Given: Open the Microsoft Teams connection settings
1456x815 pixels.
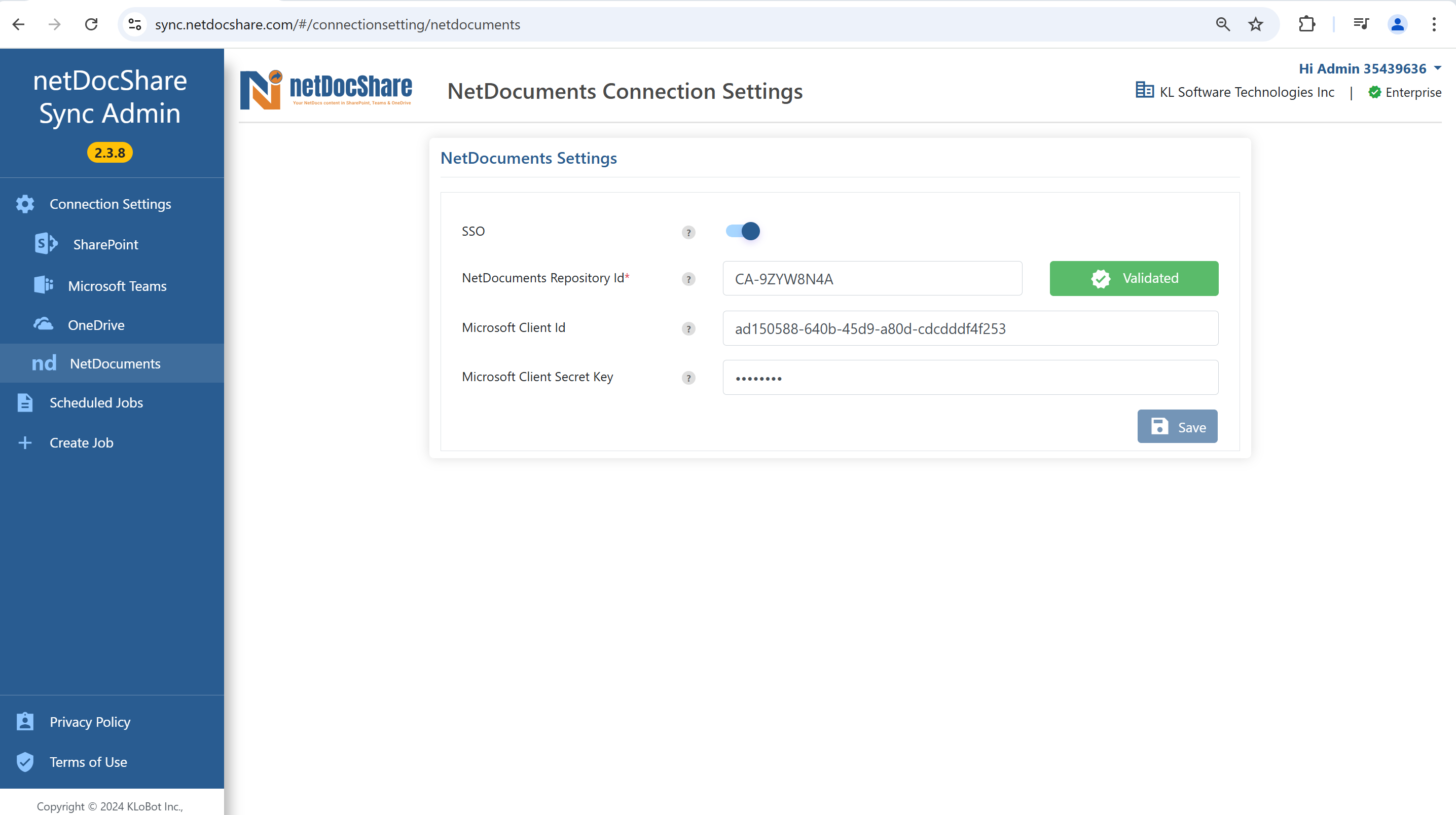Looking at the screenshot, I should pyautogui.click(x=112, y=285).
